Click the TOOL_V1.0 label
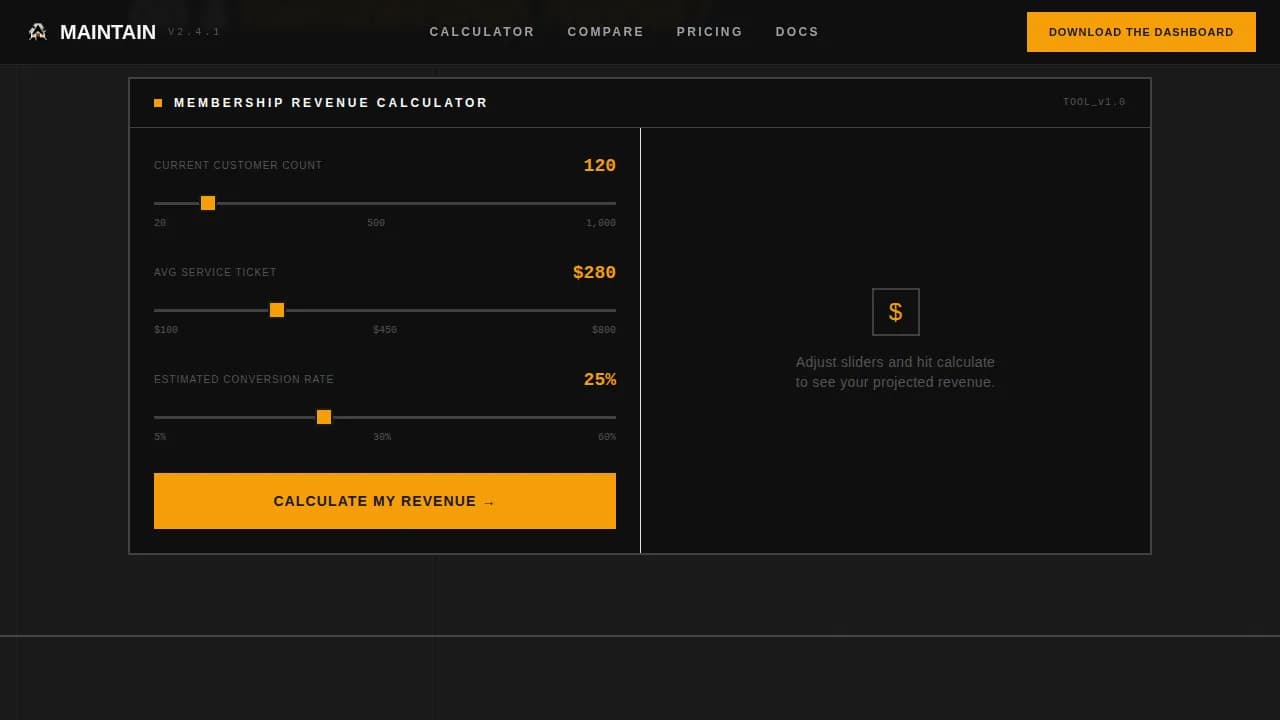Image resolution: width=1280 pixels, height=720 pixels. tap(1094, 102)
